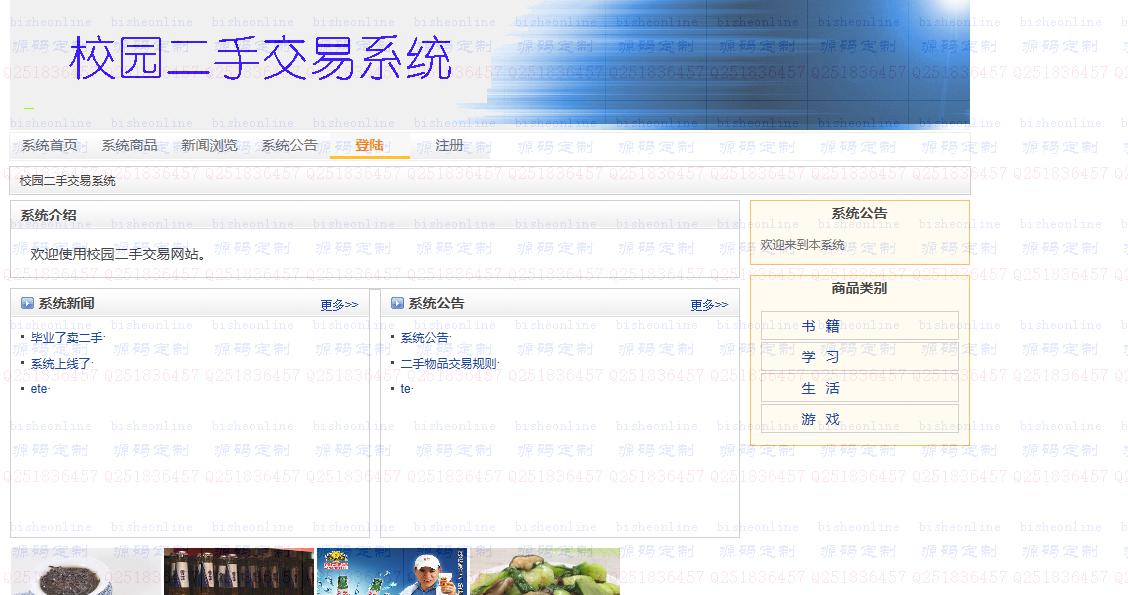Click the 校园二手交易系统 banner title

[x=260, y=59]
